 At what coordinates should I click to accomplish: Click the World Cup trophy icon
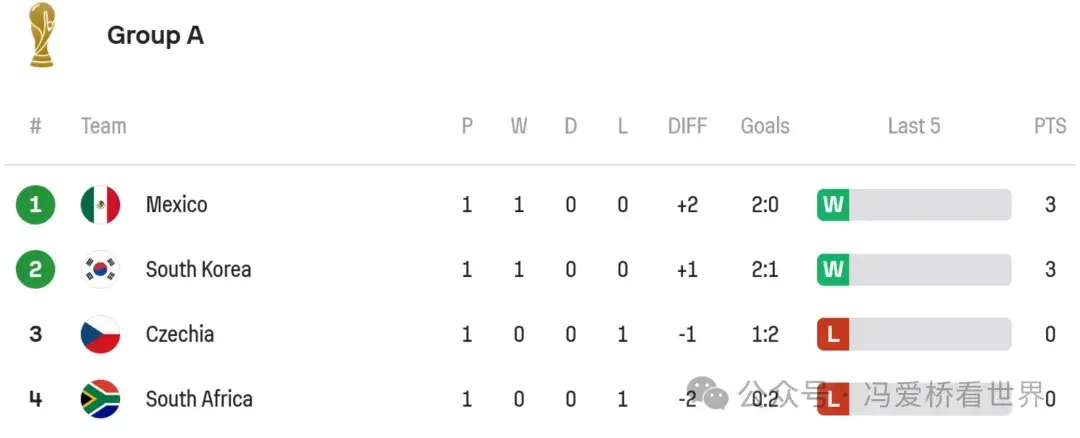(42, 34)
